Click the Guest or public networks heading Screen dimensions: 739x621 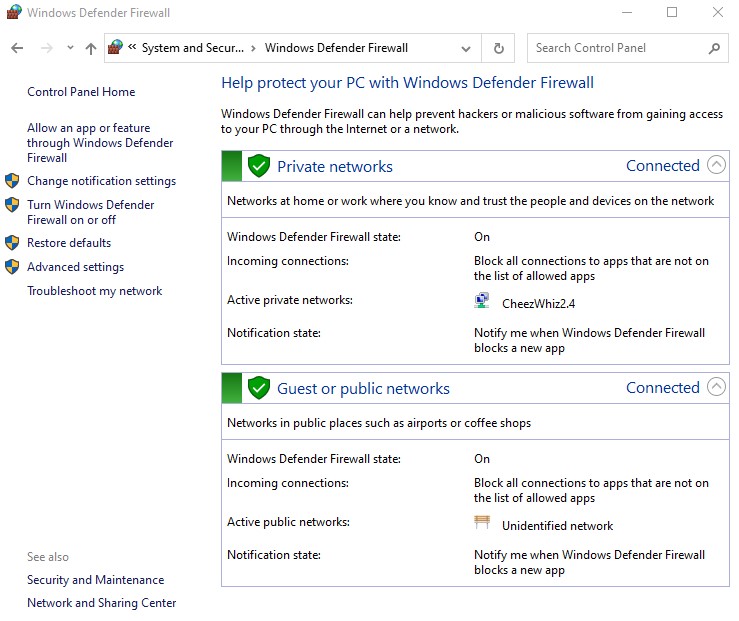[x=363, y=389]
